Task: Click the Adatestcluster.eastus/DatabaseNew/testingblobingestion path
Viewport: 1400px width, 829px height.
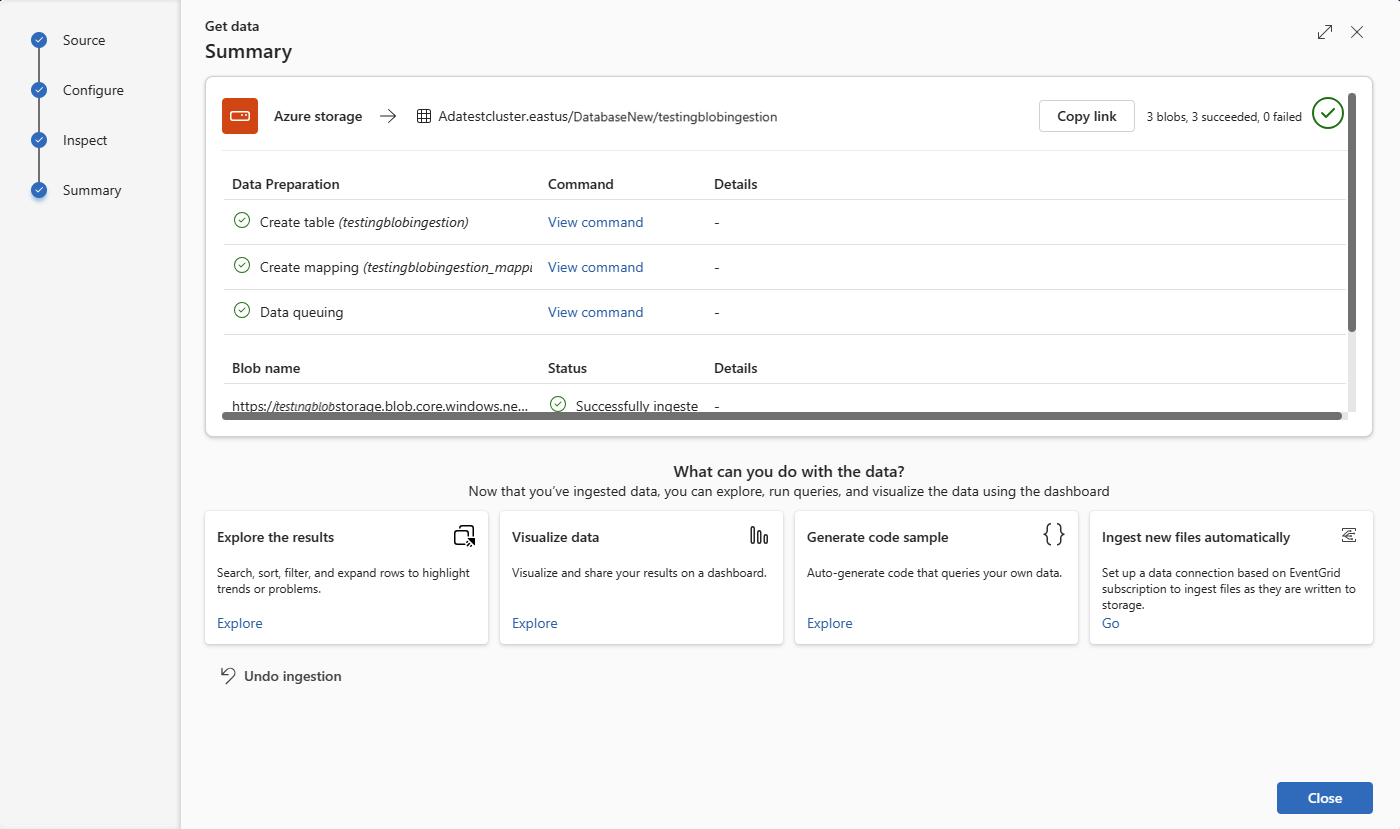Action: (608, 117)
